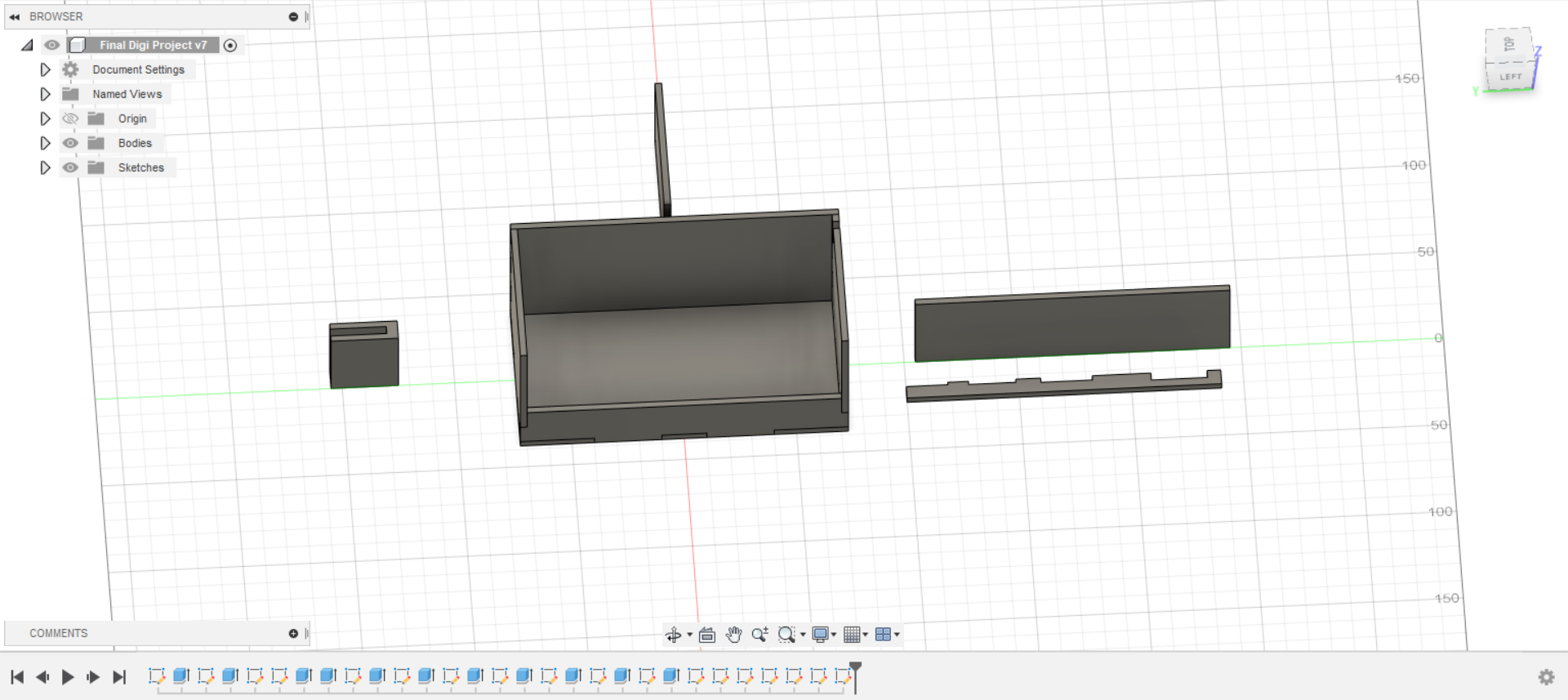Screen dimensions: 1568x700
Task: Select last sketch feature in timeline
Action: (843, 676)
